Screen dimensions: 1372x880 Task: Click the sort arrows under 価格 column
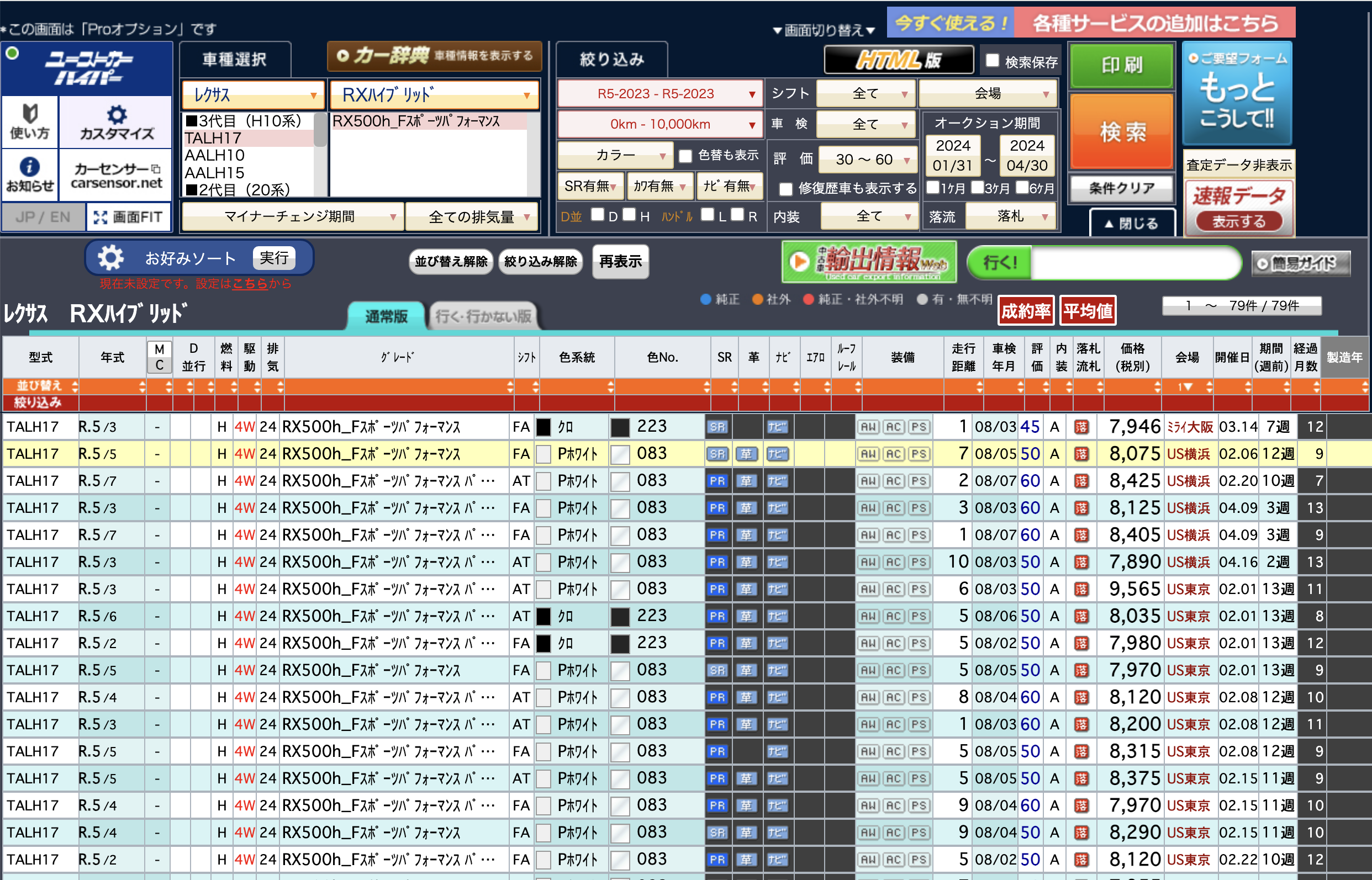click(x=1157, y=387)
